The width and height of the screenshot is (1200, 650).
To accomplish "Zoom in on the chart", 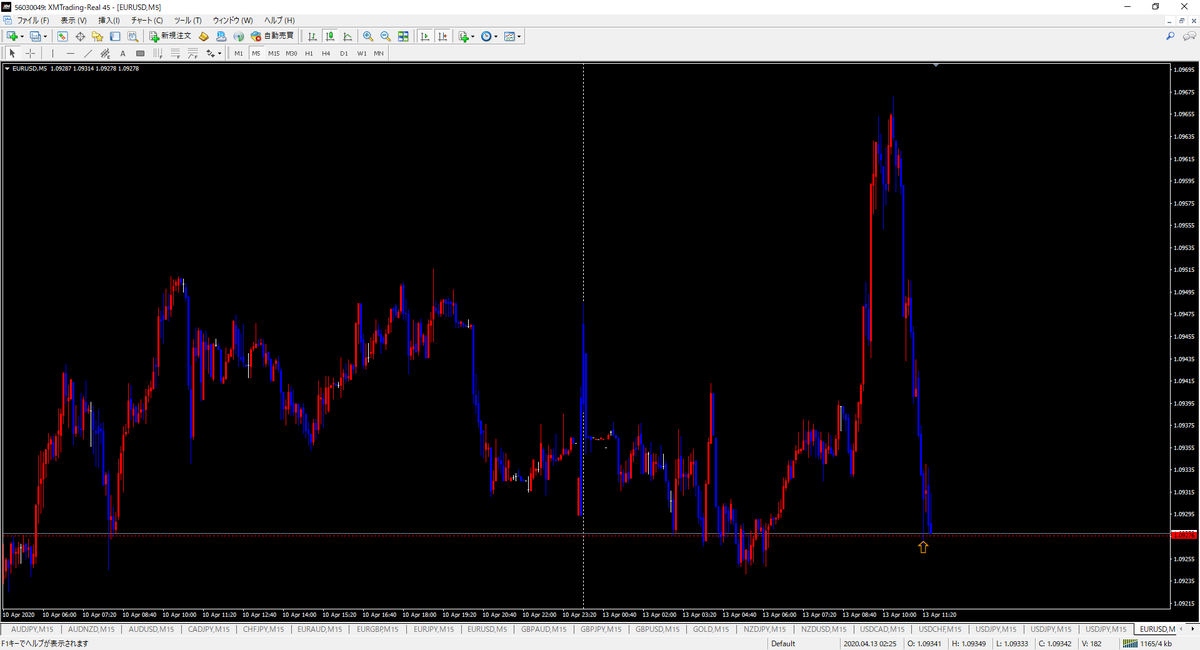I will pyautogui.click(x=367, y=36).
